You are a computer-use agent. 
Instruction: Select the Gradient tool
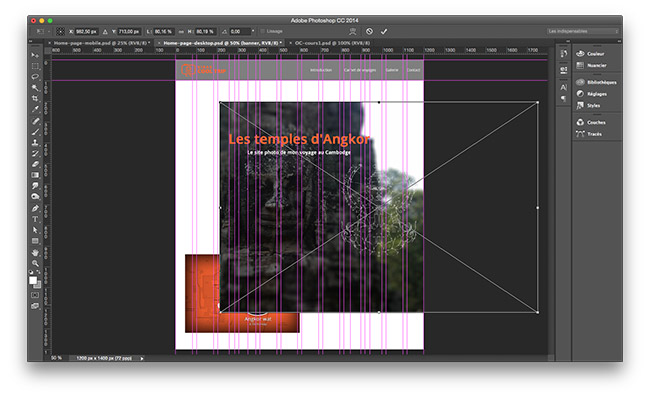click(35, 175)
